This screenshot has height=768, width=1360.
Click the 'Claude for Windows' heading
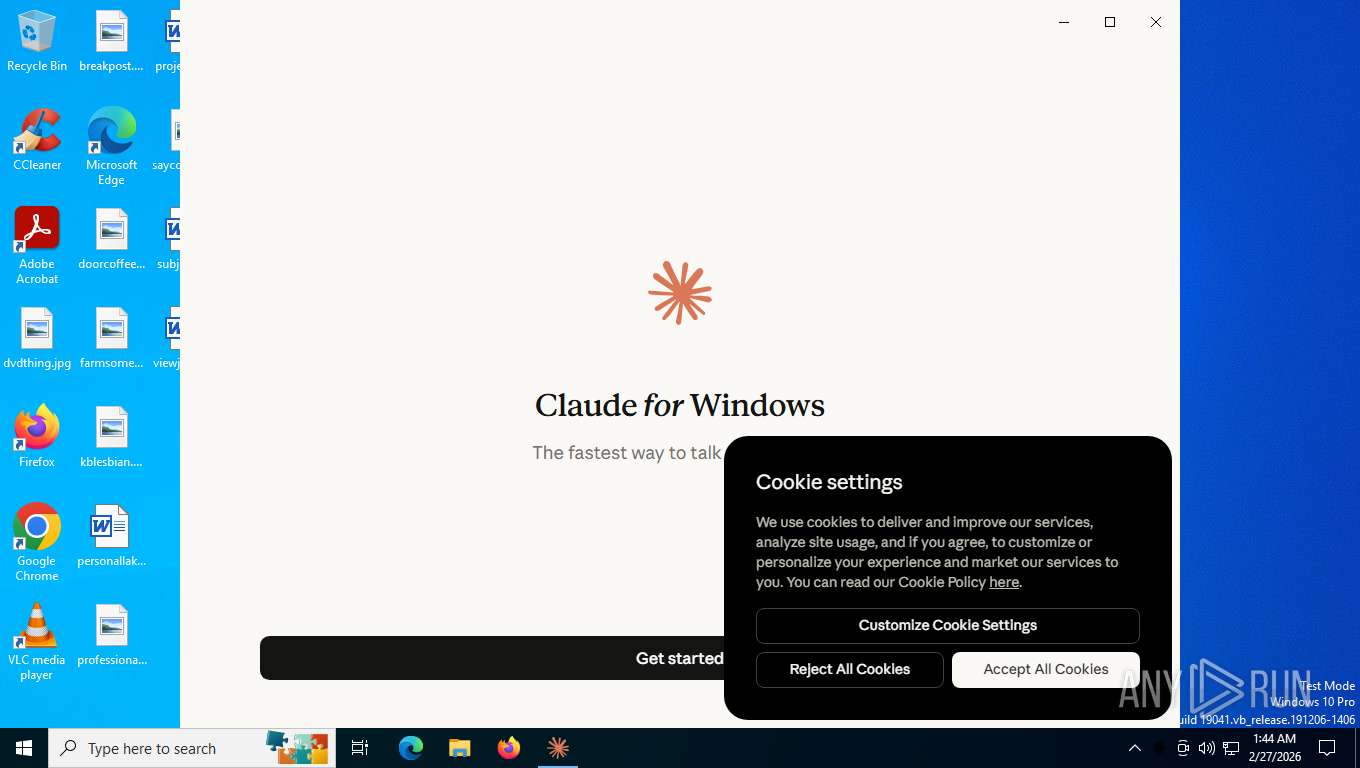click(680, 405)
